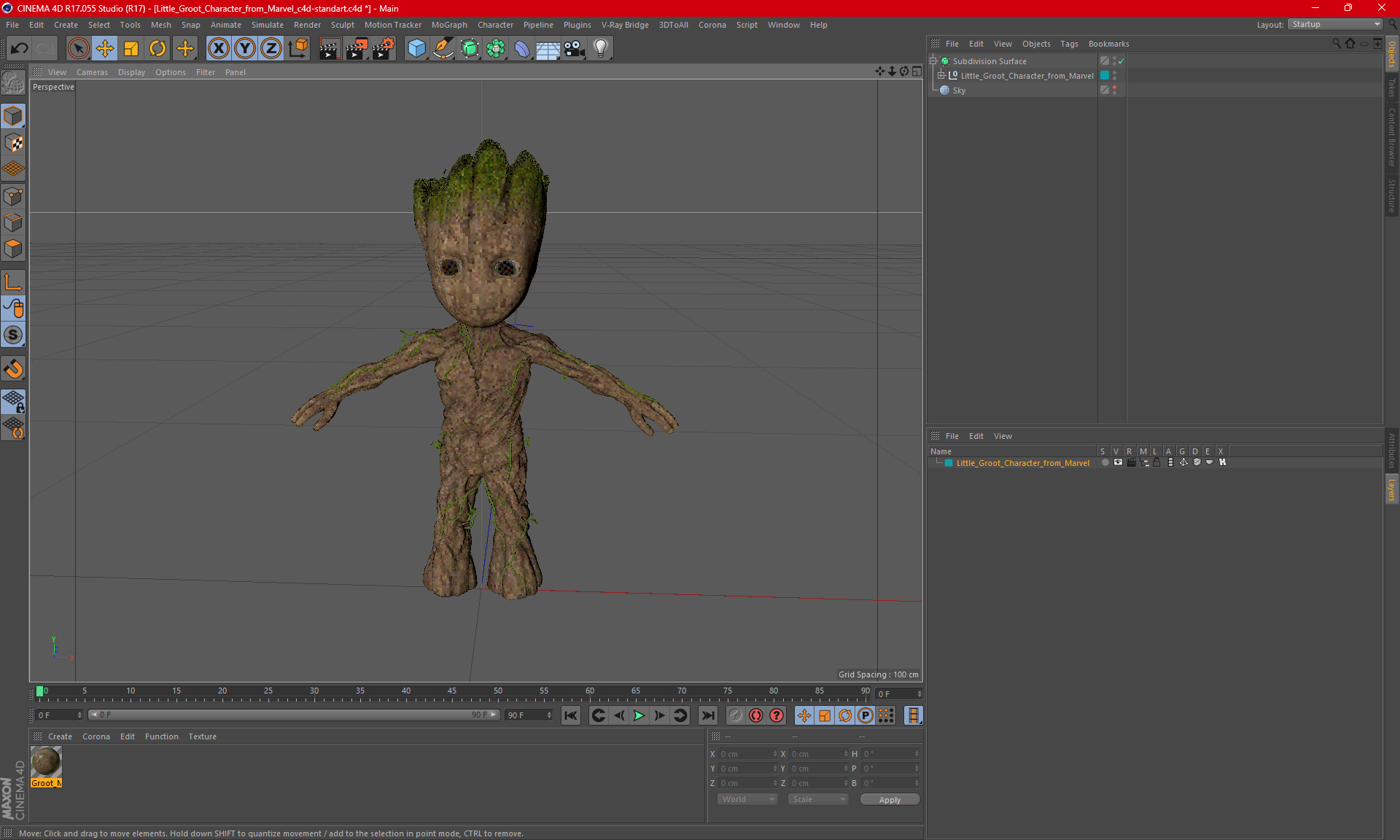1400x840 pixels.
Task: Click the Corona tab in material panel
Action: (96, 736)
